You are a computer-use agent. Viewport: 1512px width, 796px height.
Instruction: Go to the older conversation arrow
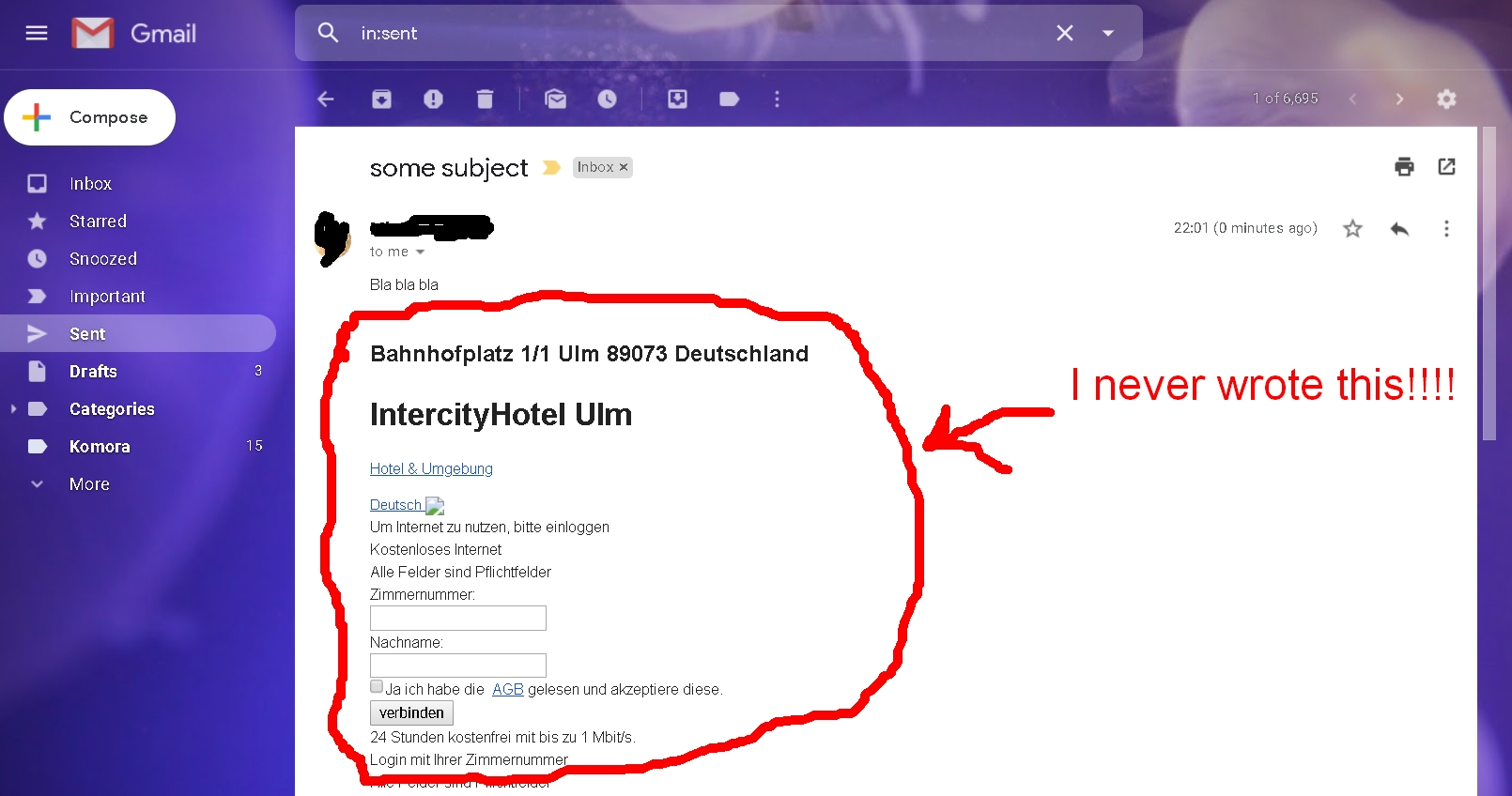pos(1399,99)
